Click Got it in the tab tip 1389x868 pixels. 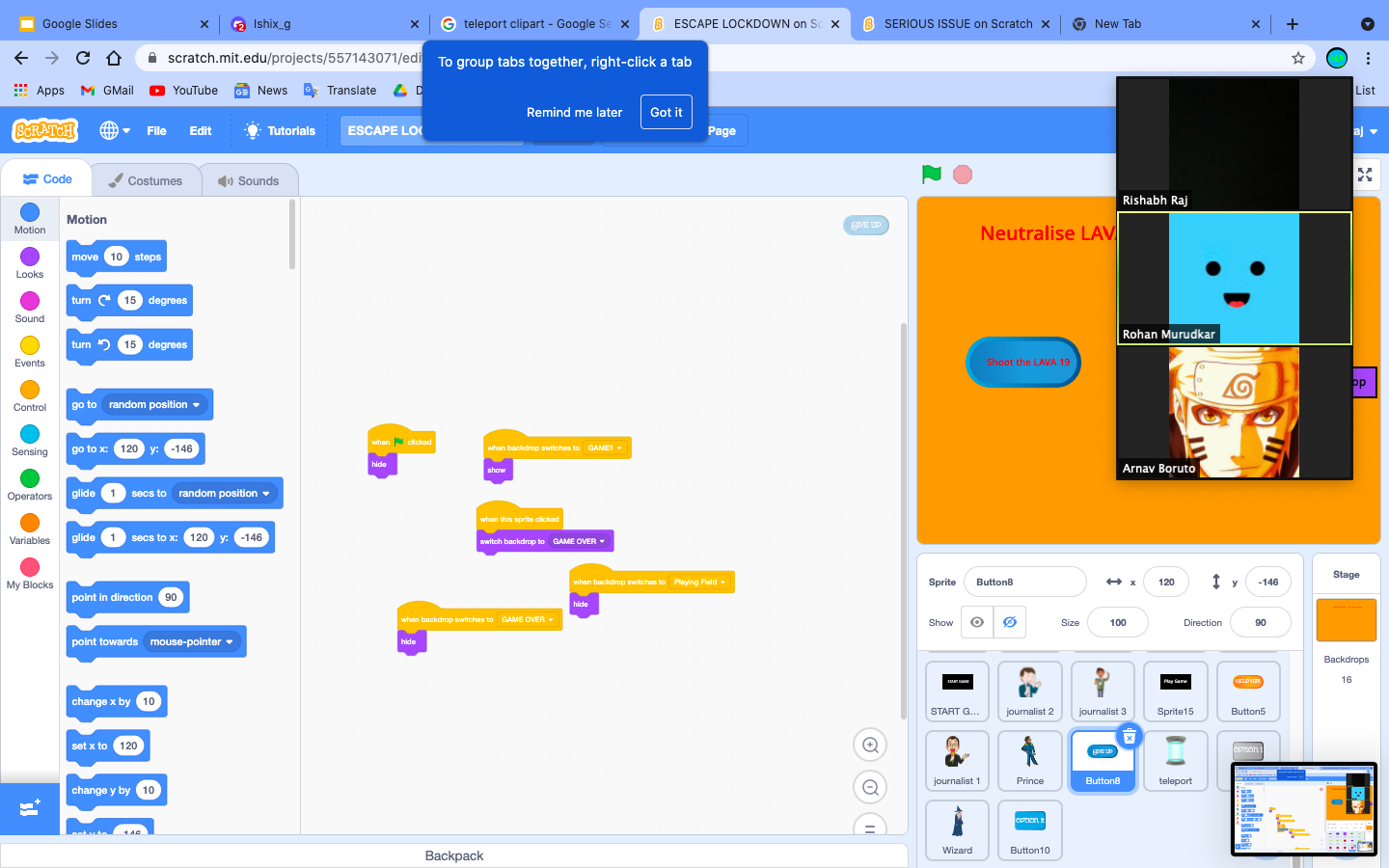[x=666, y=112]
